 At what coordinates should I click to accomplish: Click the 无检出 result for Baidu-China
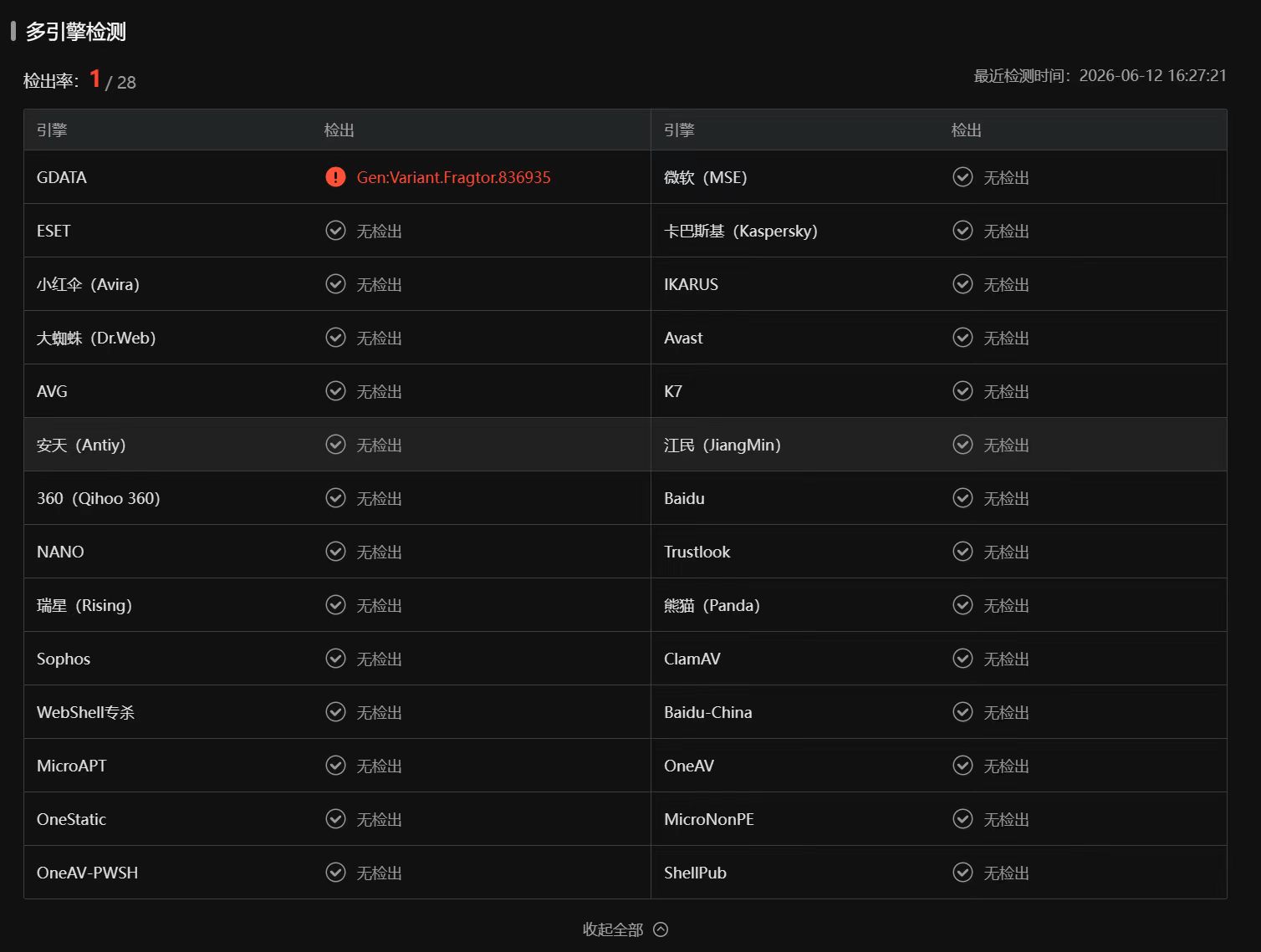tap(1006, 713)
